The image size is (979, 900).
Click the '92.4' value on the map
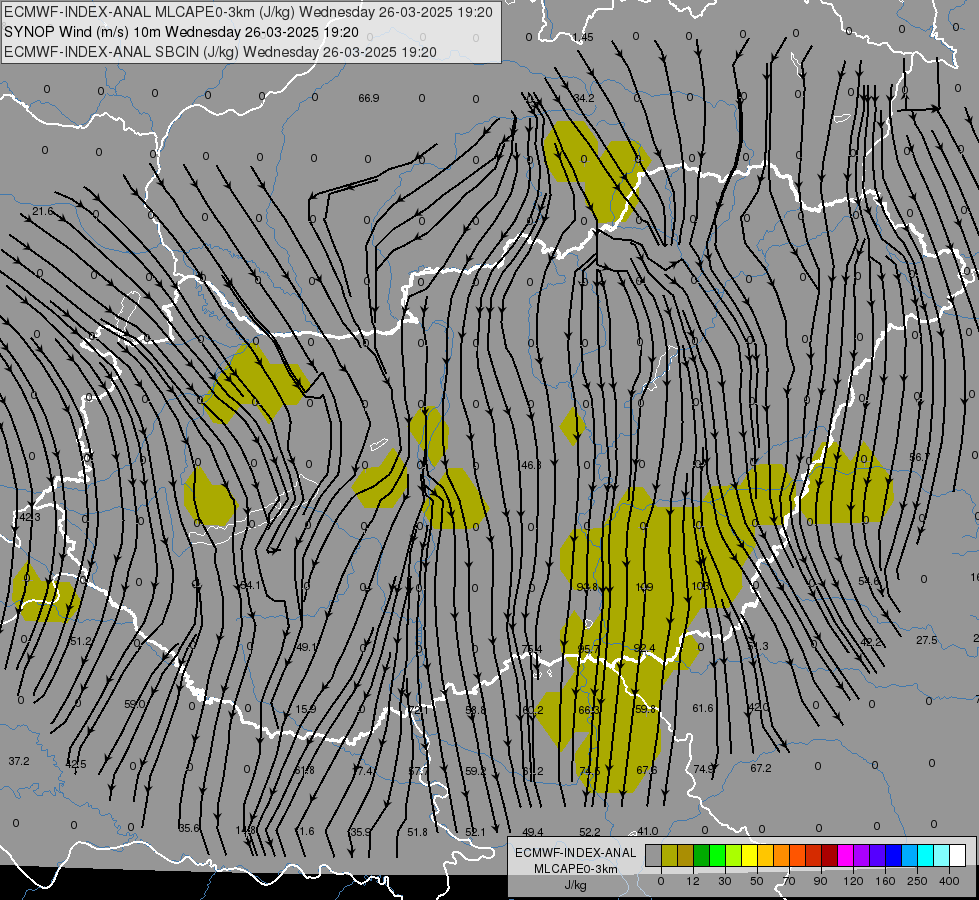coord(644,648)
